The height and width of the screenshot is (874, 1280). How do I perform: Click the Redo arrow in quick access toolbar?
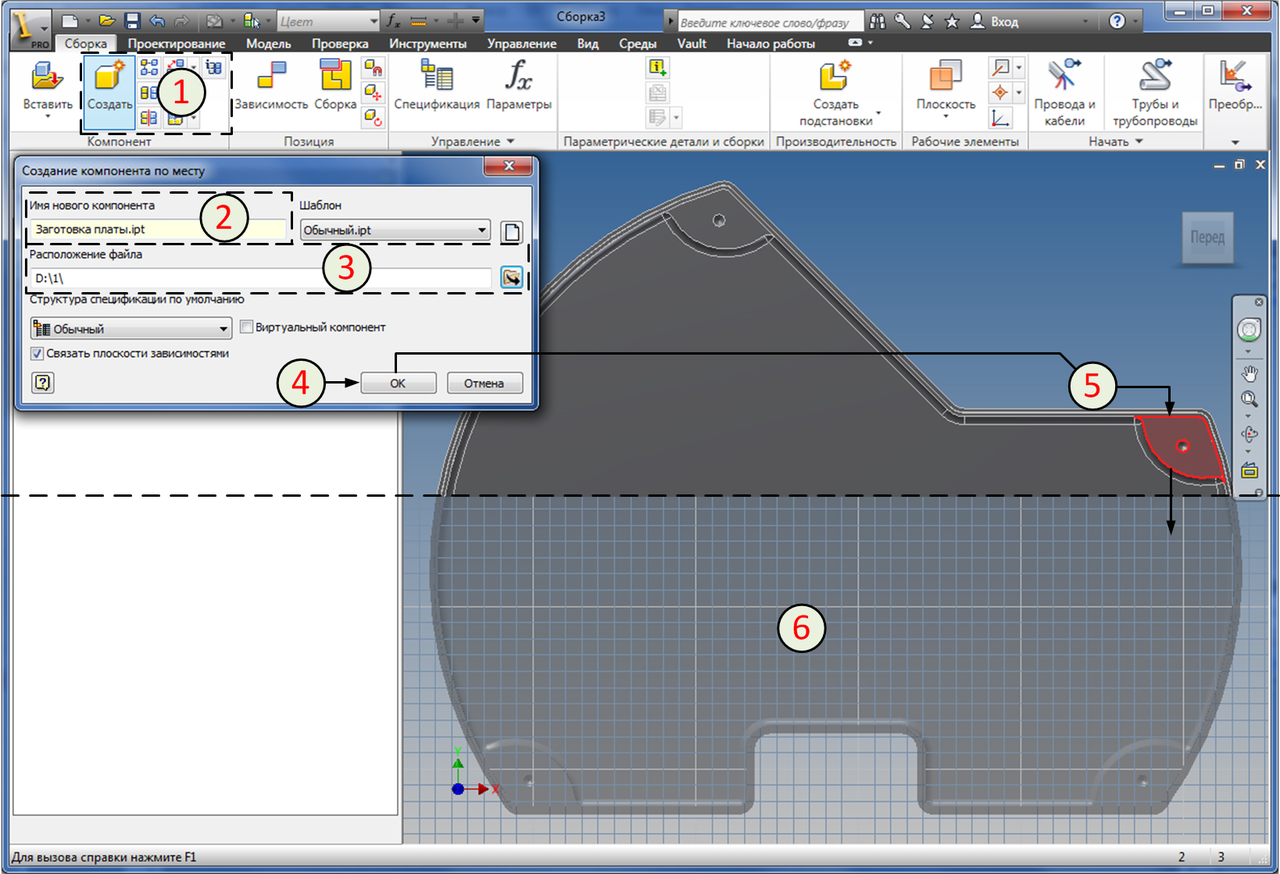pyautogui.click(x=181, y=20)
